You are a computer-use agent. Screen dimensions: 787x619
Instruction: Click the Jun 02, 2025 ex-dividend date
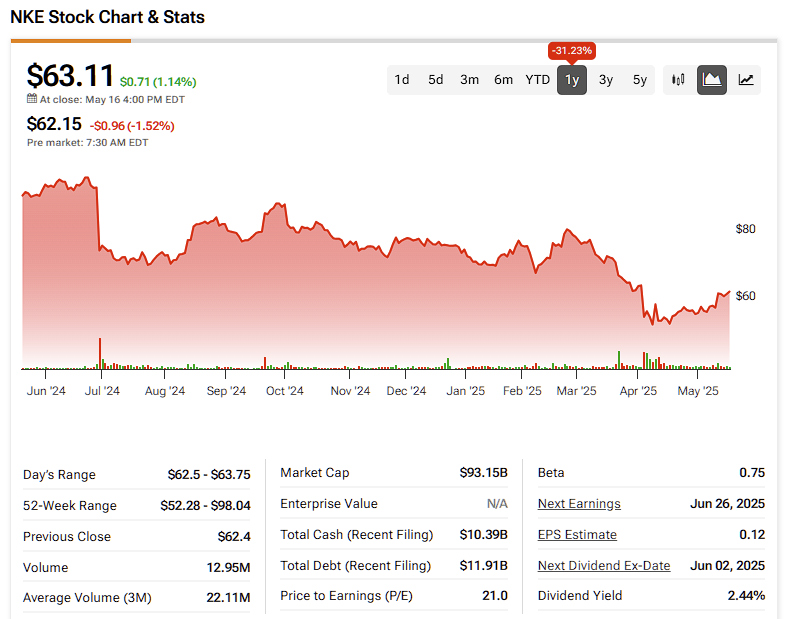(x=727, y=565)
